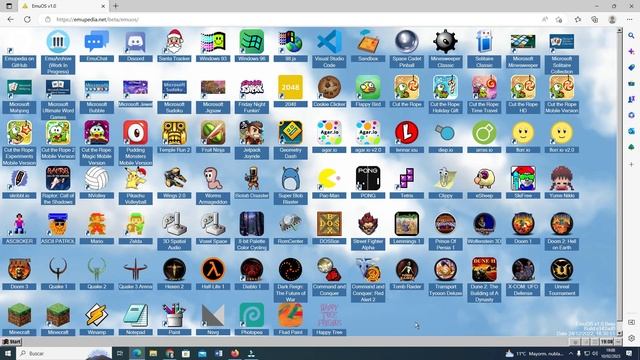
Task: Open Santa Tracker icon
Action: tap(174, 42)
